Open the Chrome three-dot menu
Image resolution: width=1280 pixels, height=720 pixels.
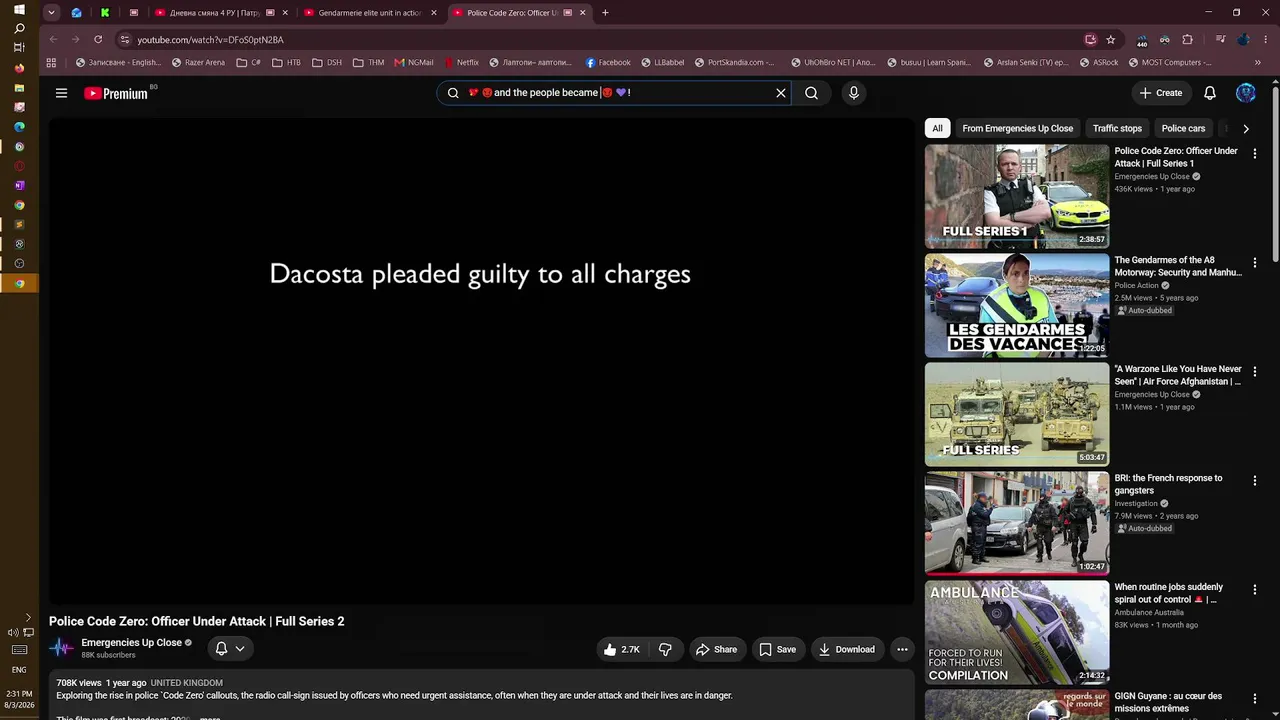(1265, 40)
